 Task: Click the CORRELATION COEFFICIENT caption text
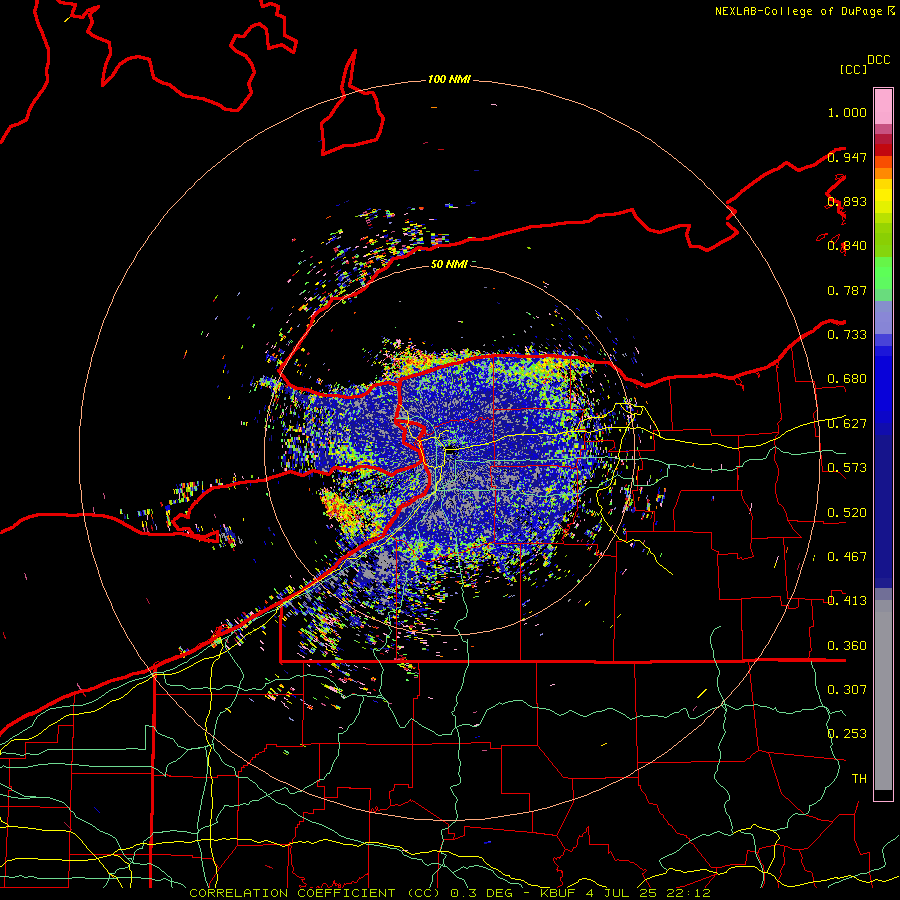(x=450, y=893)
